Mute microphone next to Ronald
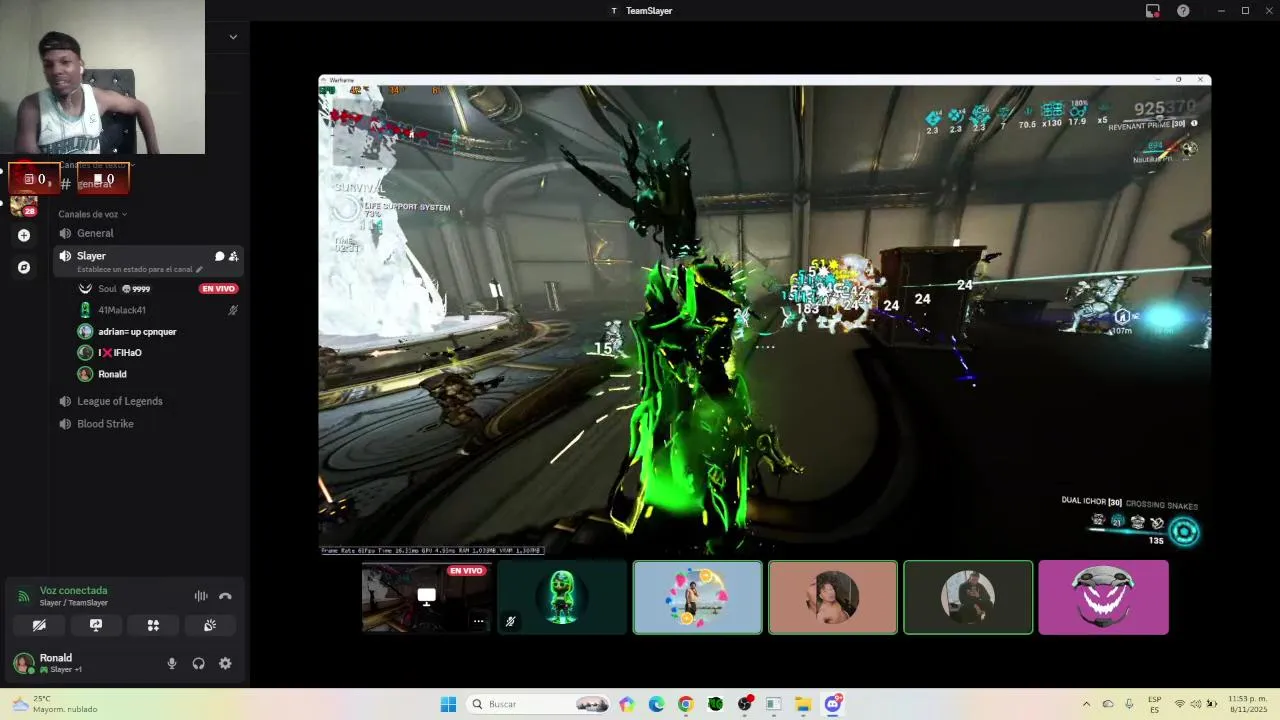The height and width of the screenshot is (720, 1280). click(172, 663)
